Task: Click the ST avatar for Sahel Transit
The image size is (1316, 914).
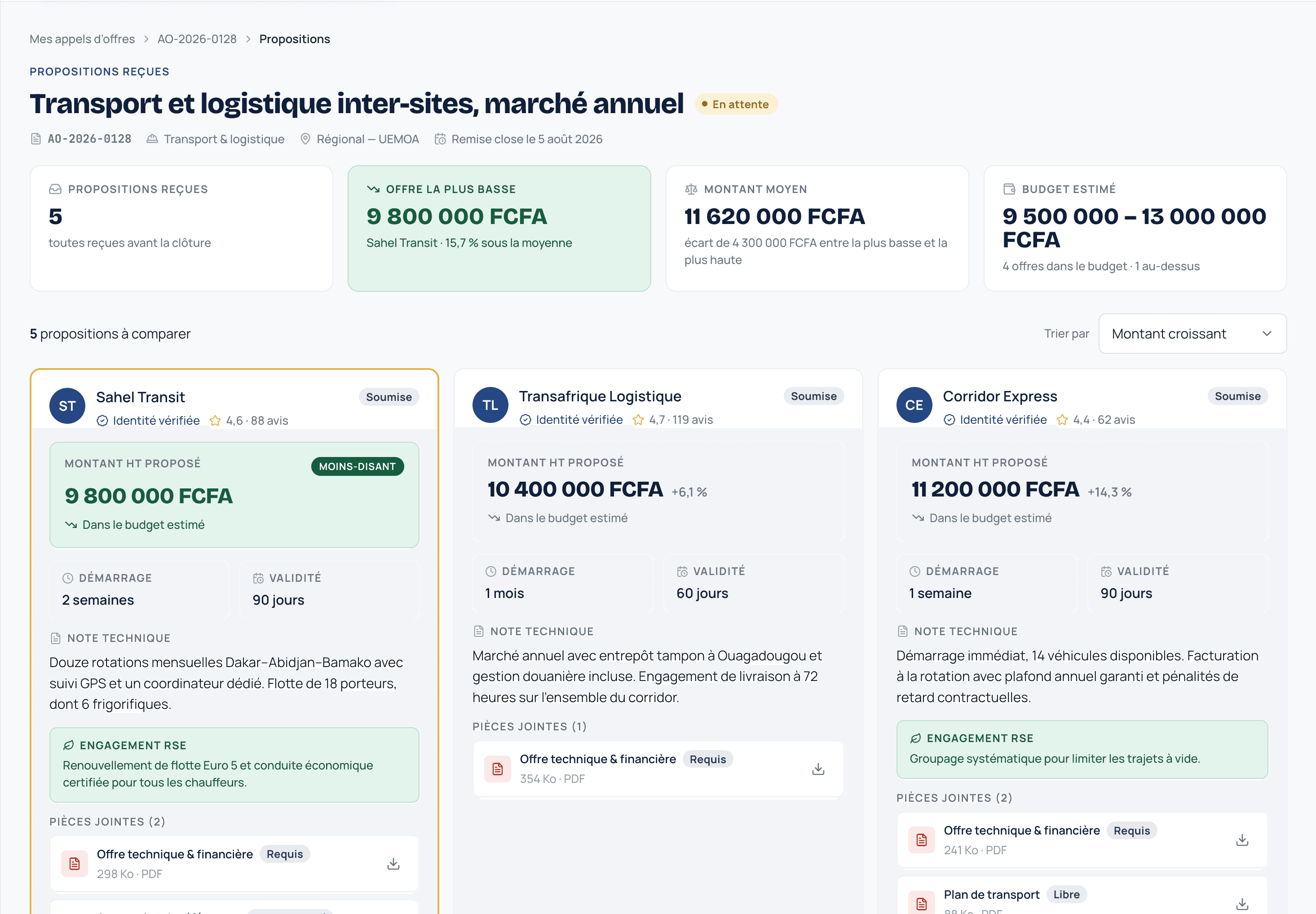Action: pyautogui.click(x=68, y=405)
